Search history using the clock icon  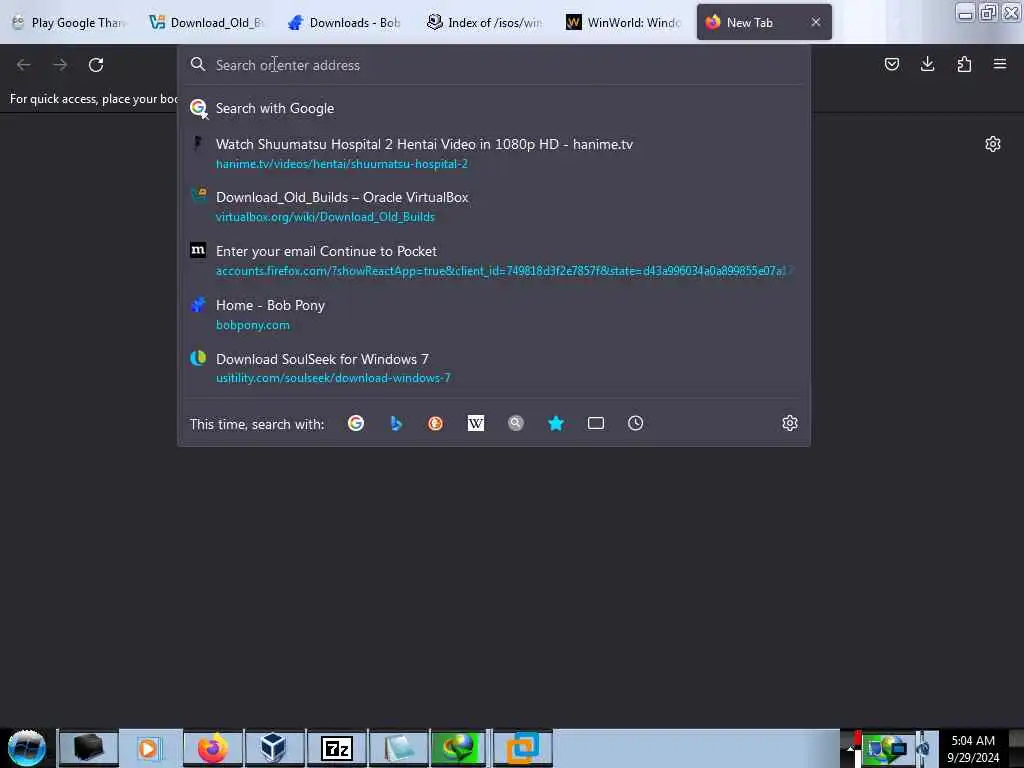pyautogui.click(x=635, y=423)
